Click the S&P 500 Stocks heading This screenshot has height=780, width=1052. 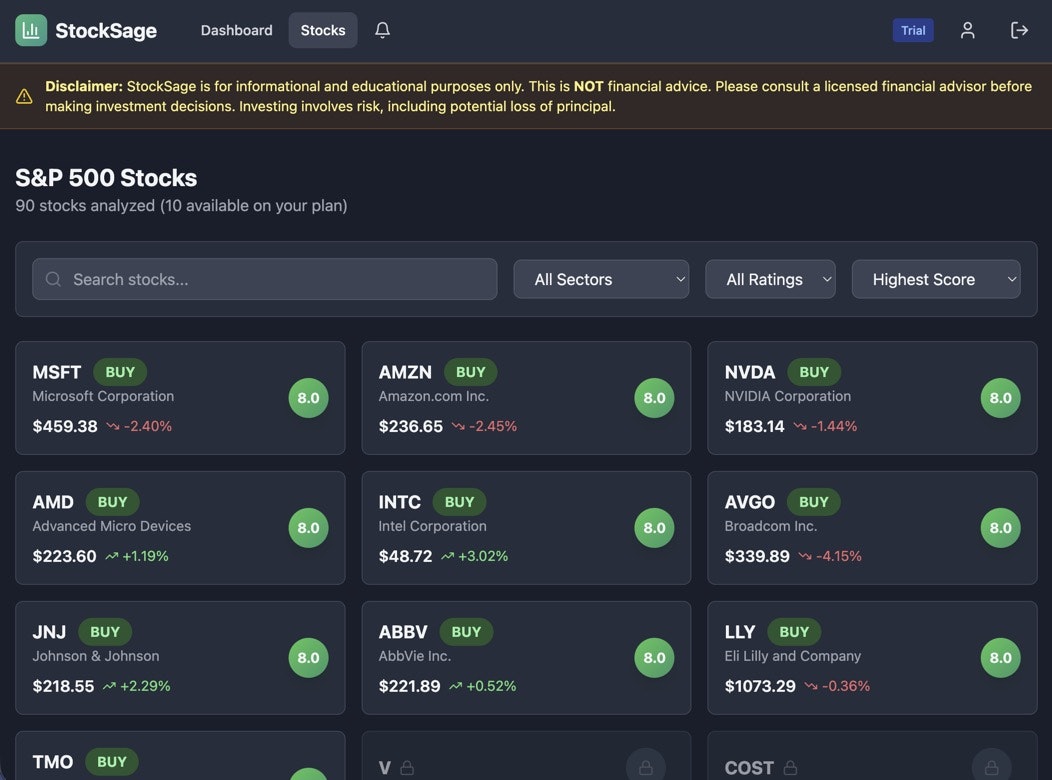106,178
